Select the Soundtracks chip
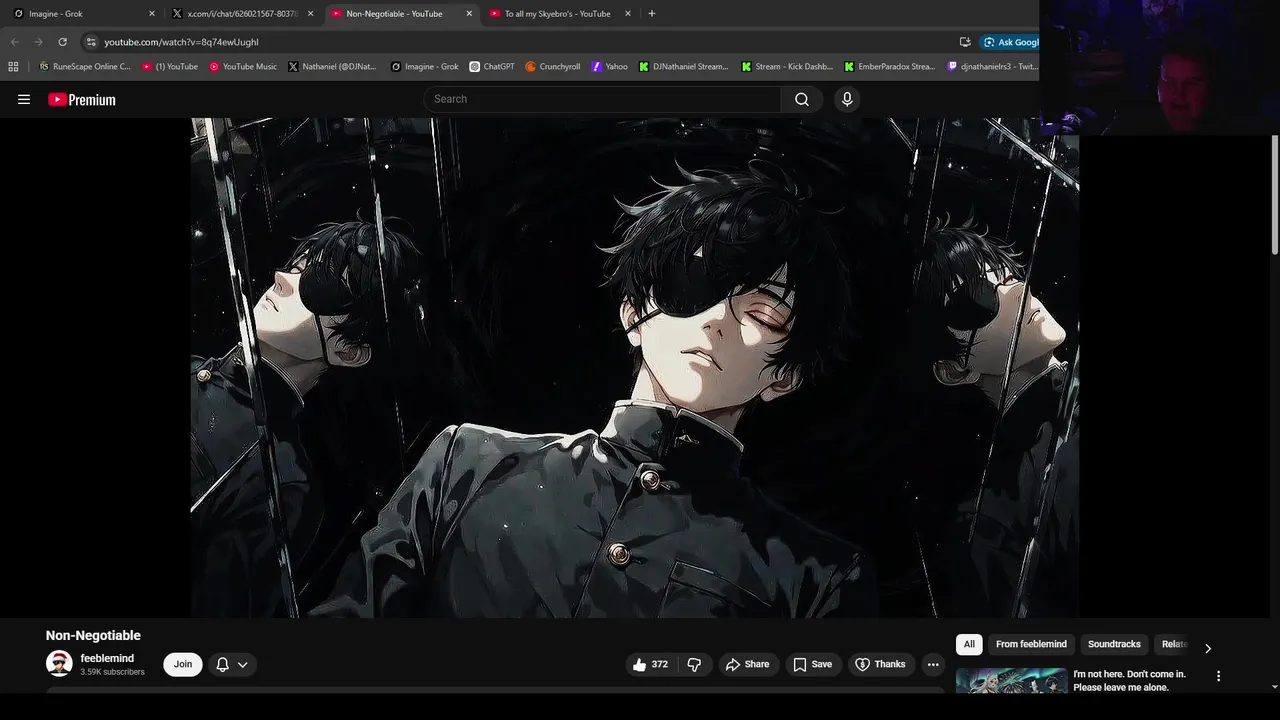 click(1114, 644)
